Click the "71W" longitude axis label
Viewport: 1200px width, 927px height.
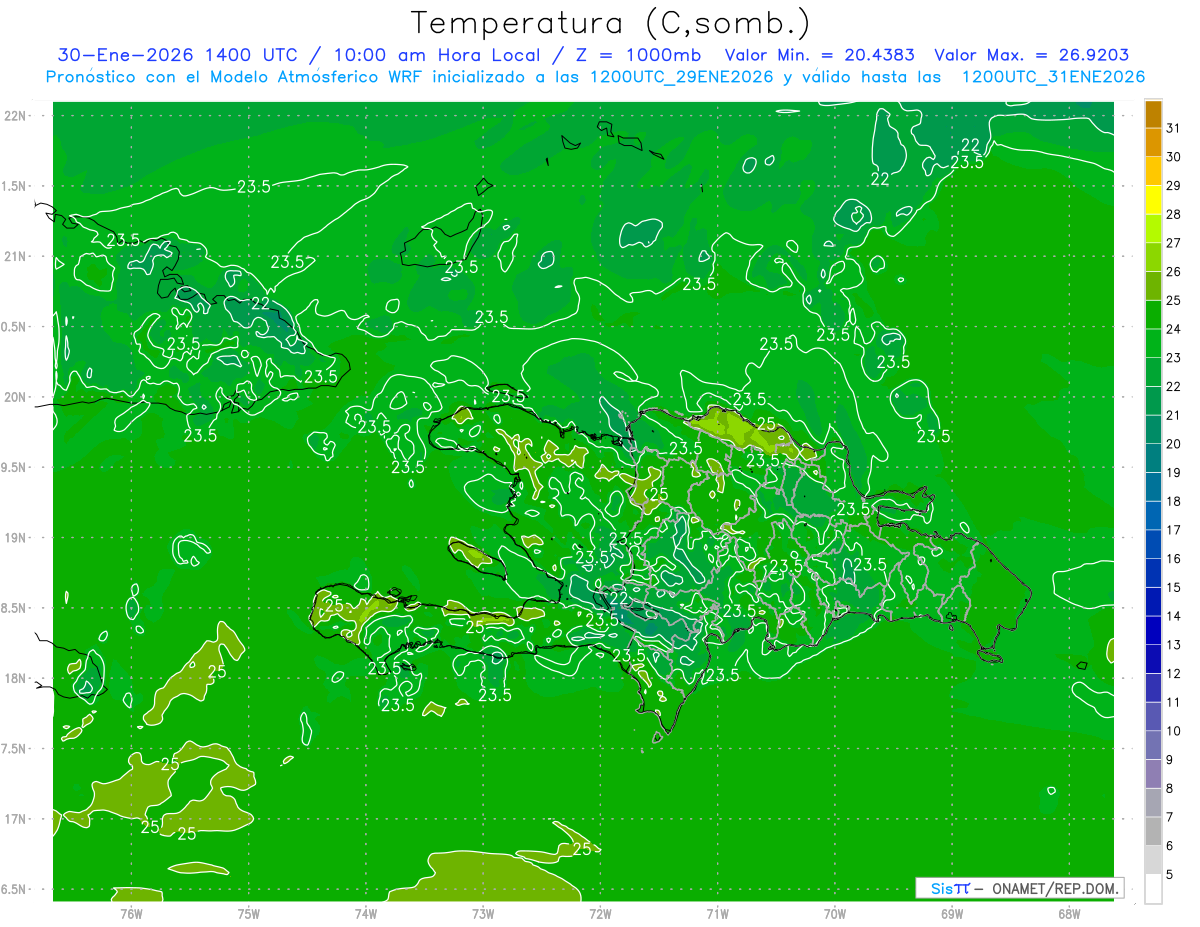click(717, 914)
